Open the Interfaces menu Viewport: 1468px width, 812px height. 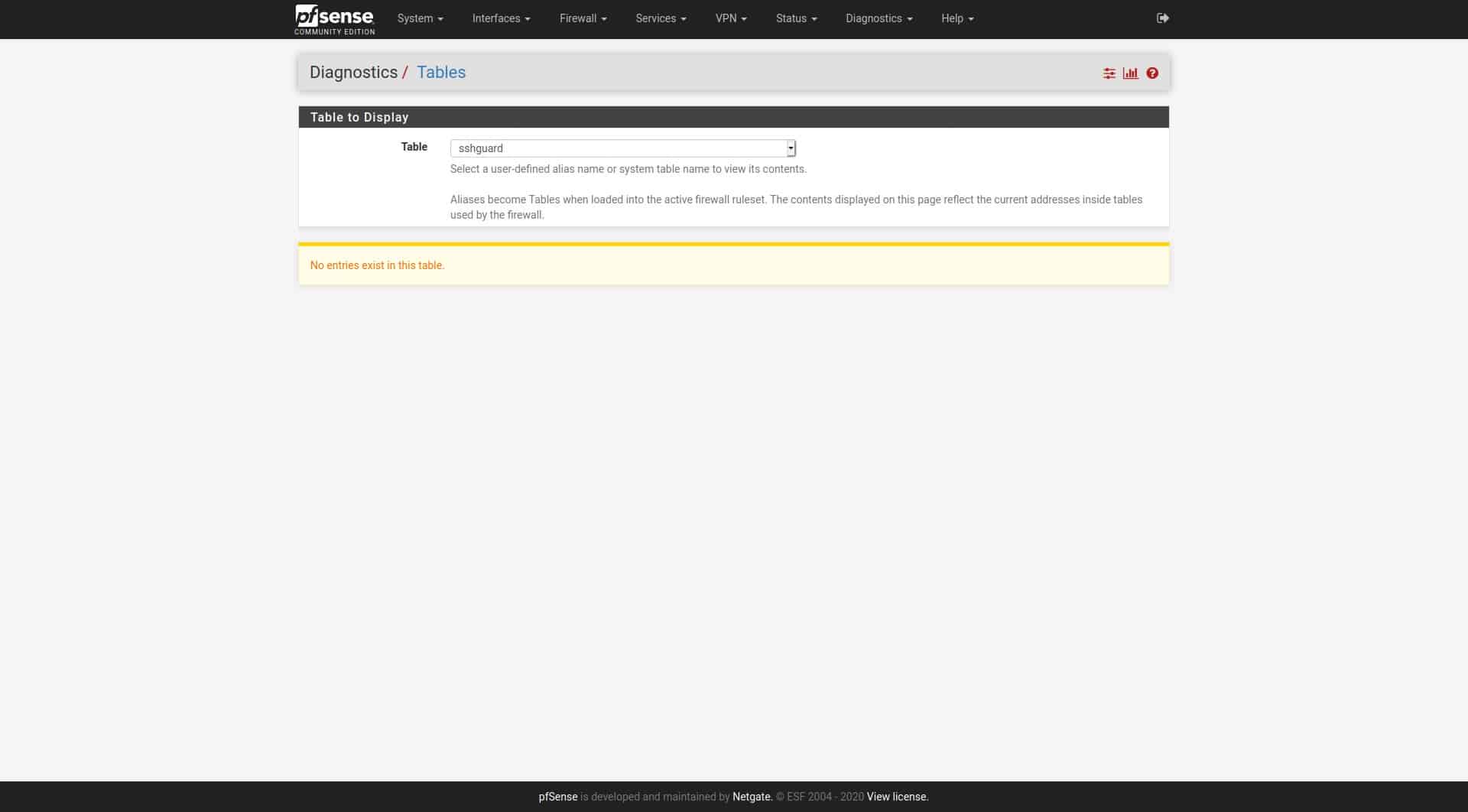[501, 18]
